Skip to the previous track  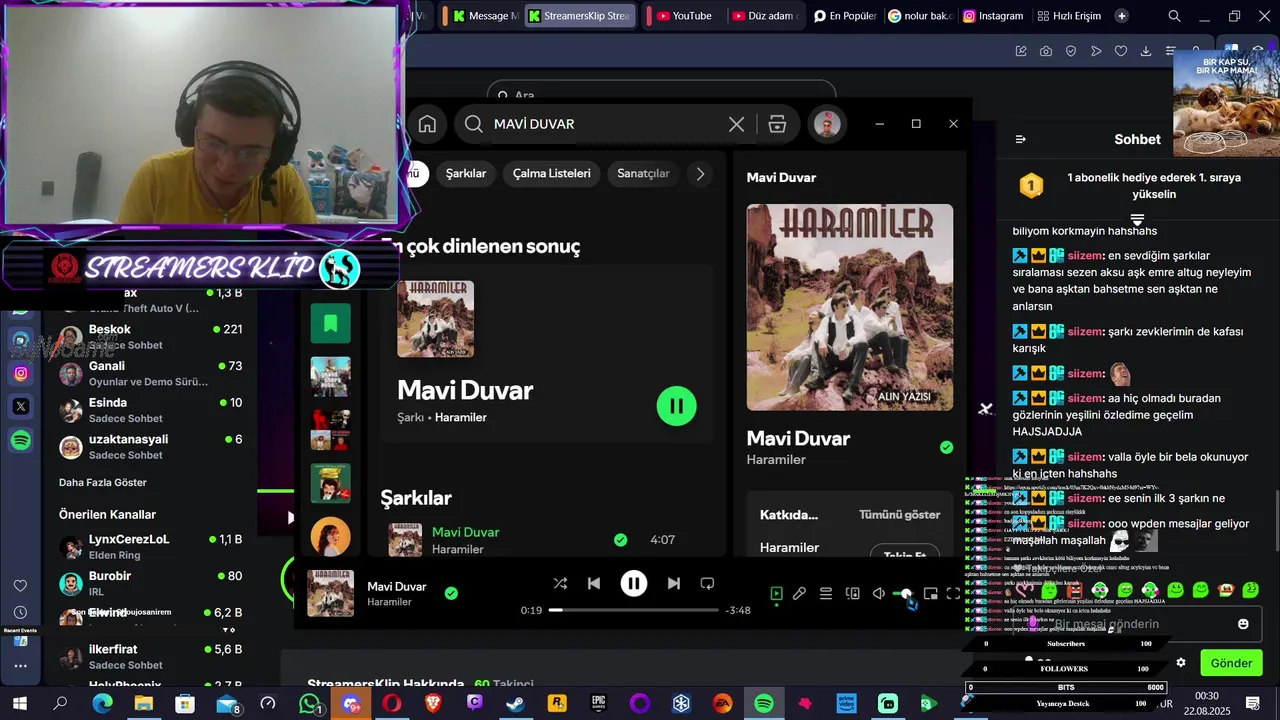point(594,583)
